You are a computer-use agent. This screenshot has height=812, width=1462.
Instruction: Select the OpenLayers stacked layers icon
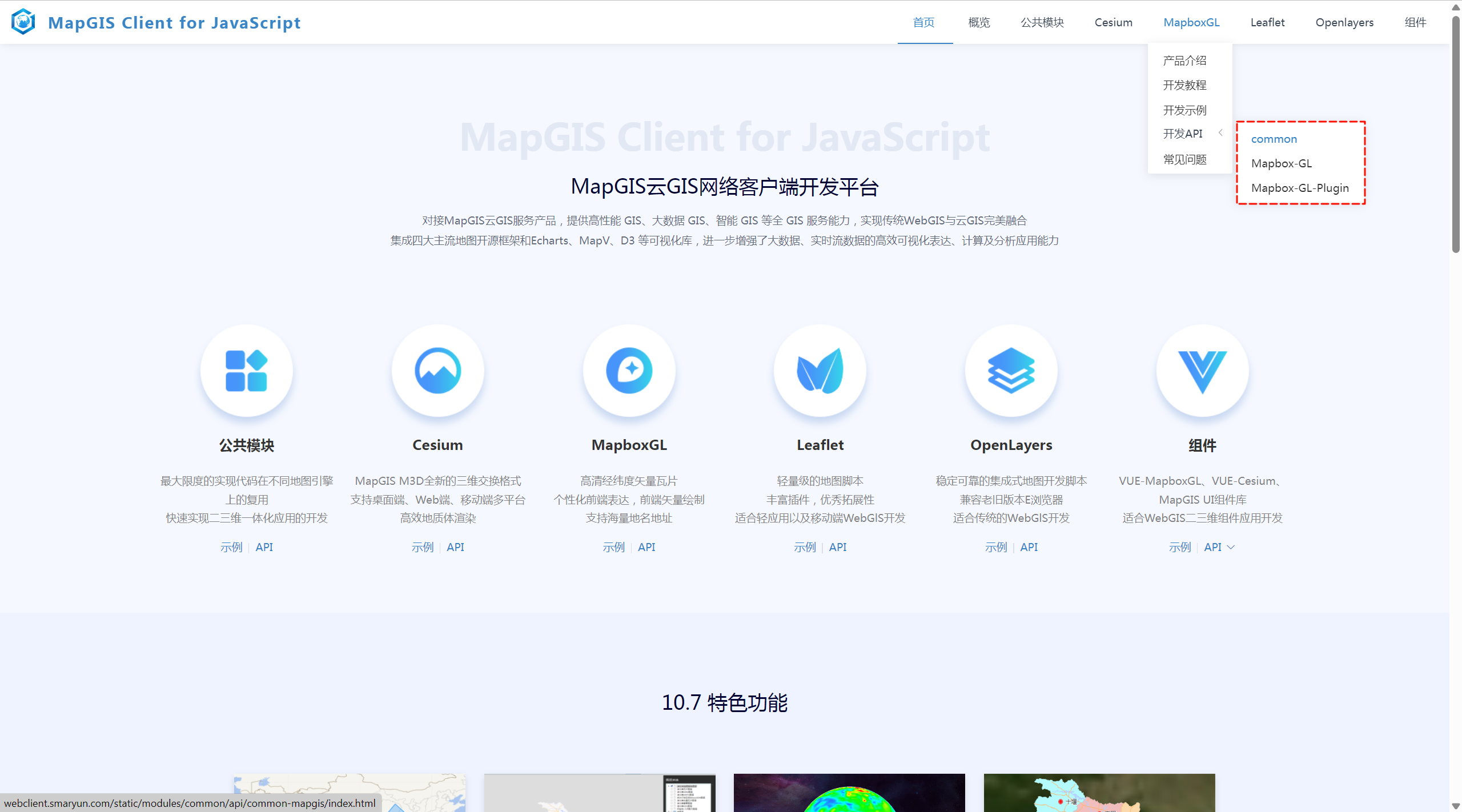click(1011, 370)
